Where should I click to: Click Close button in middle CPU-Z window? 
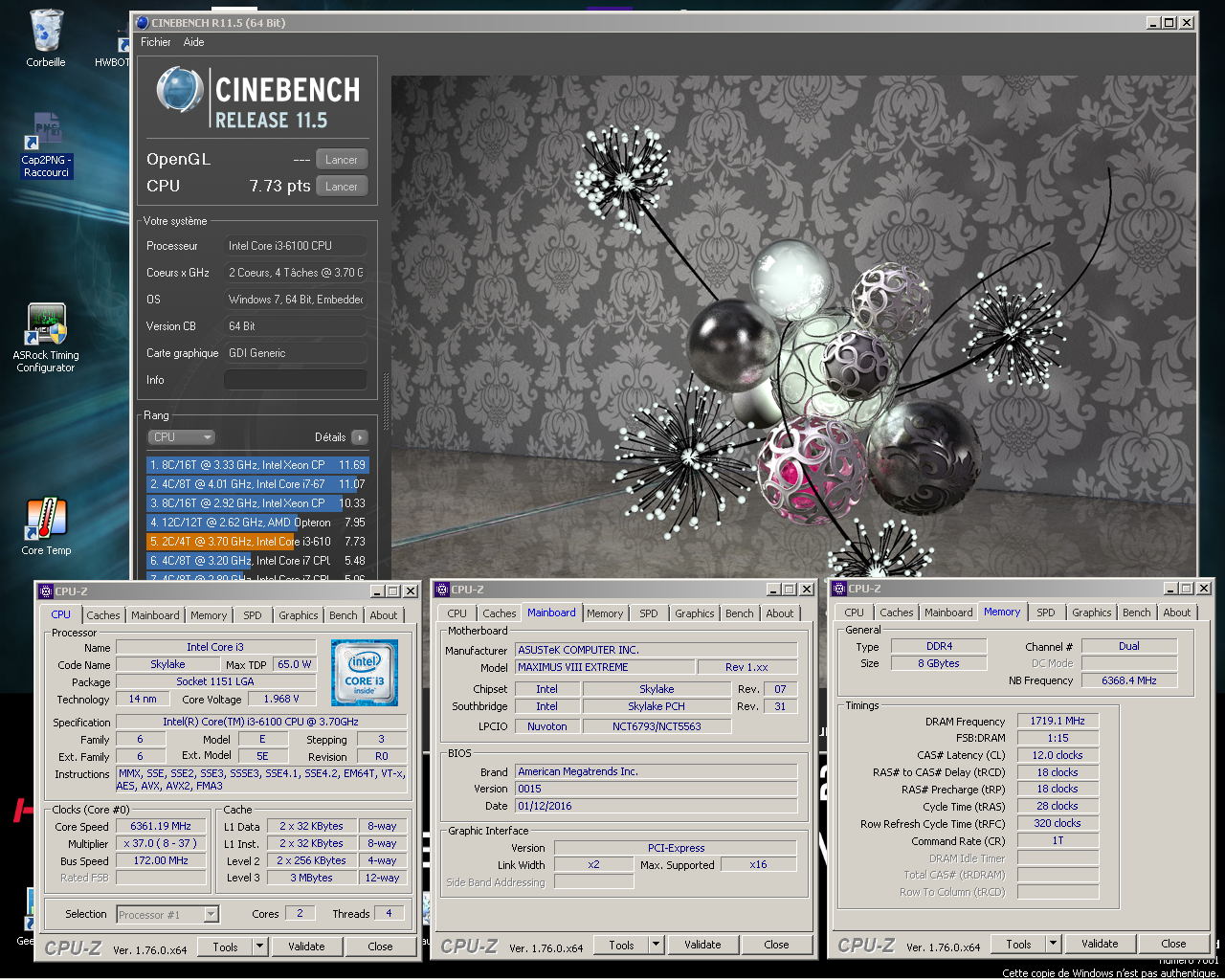pos(776,945)
